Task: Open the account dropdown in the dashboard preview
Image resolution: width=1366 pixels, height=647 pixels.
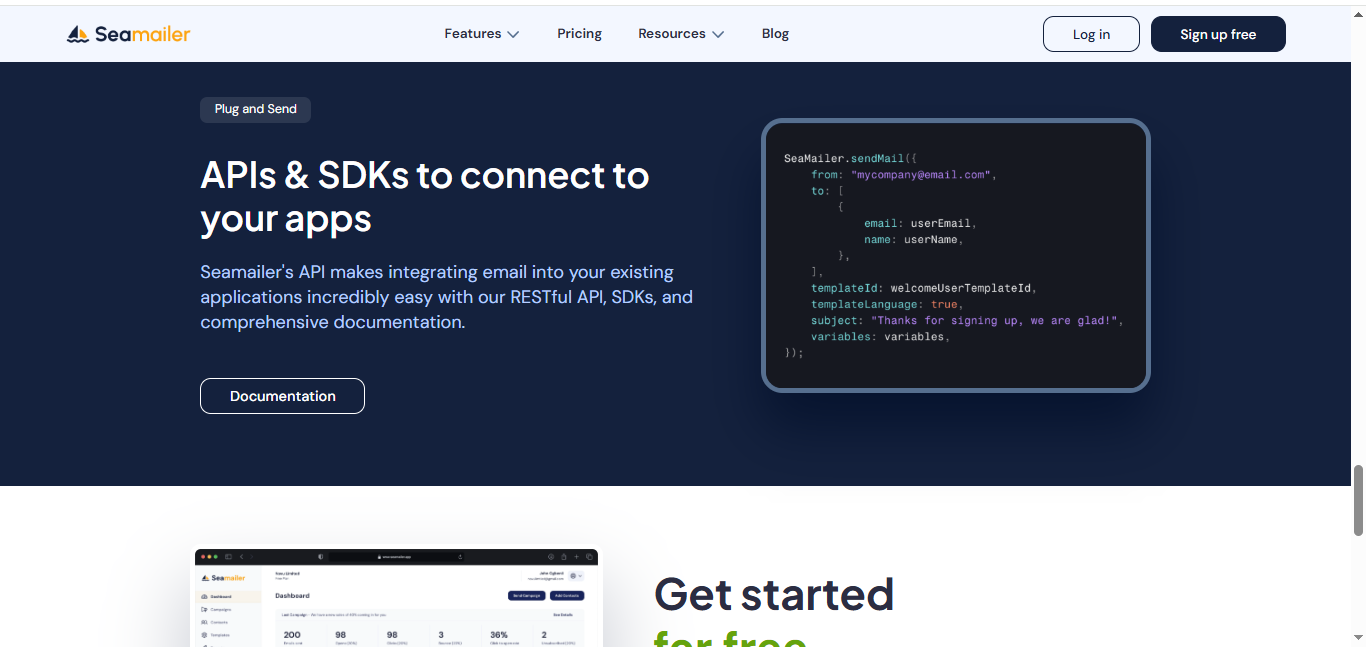Action: [x=576, y=576]
